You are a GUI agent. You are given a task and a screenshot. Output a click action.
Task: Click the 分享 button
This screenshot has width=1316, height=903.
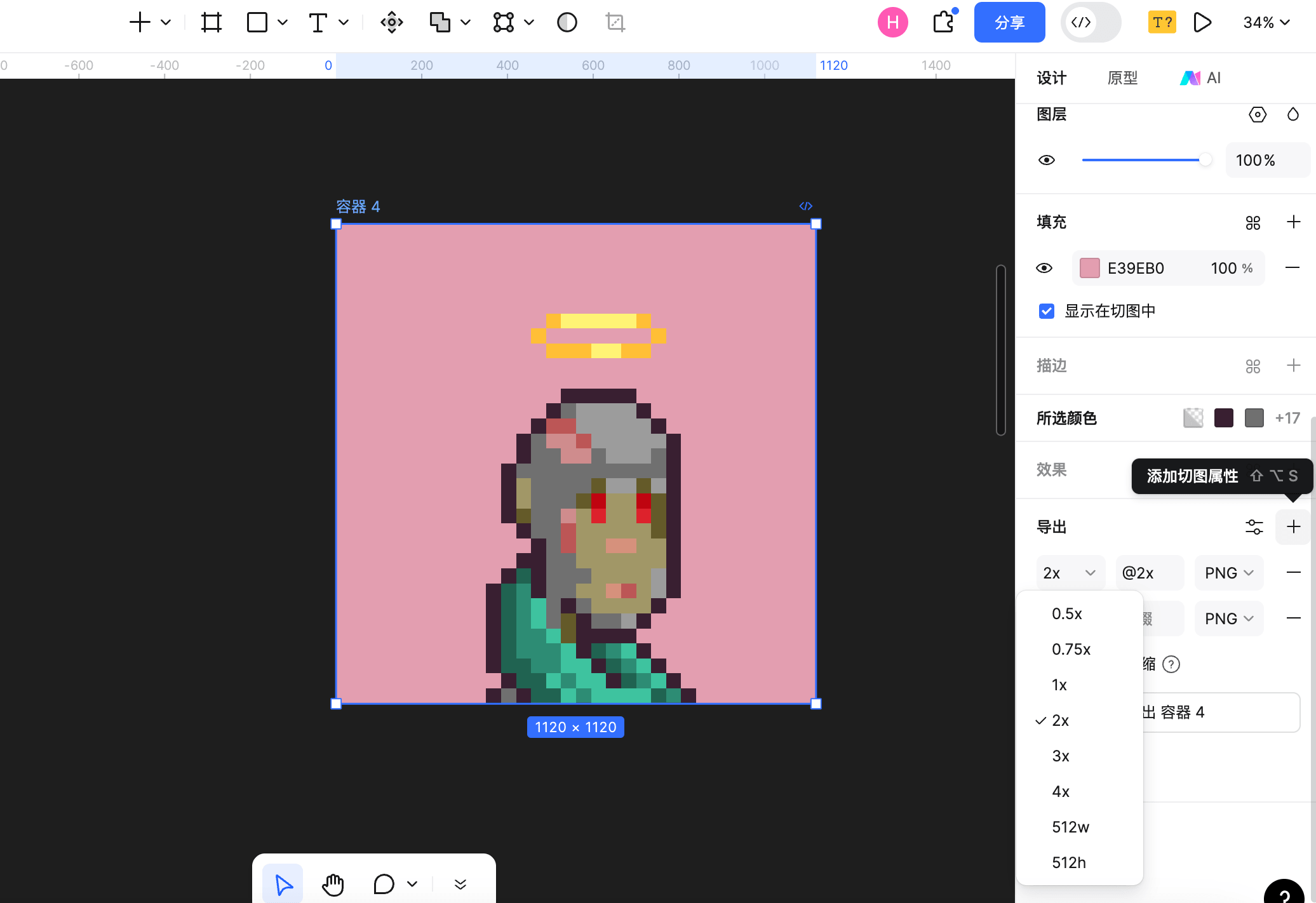pos(1009,22)
